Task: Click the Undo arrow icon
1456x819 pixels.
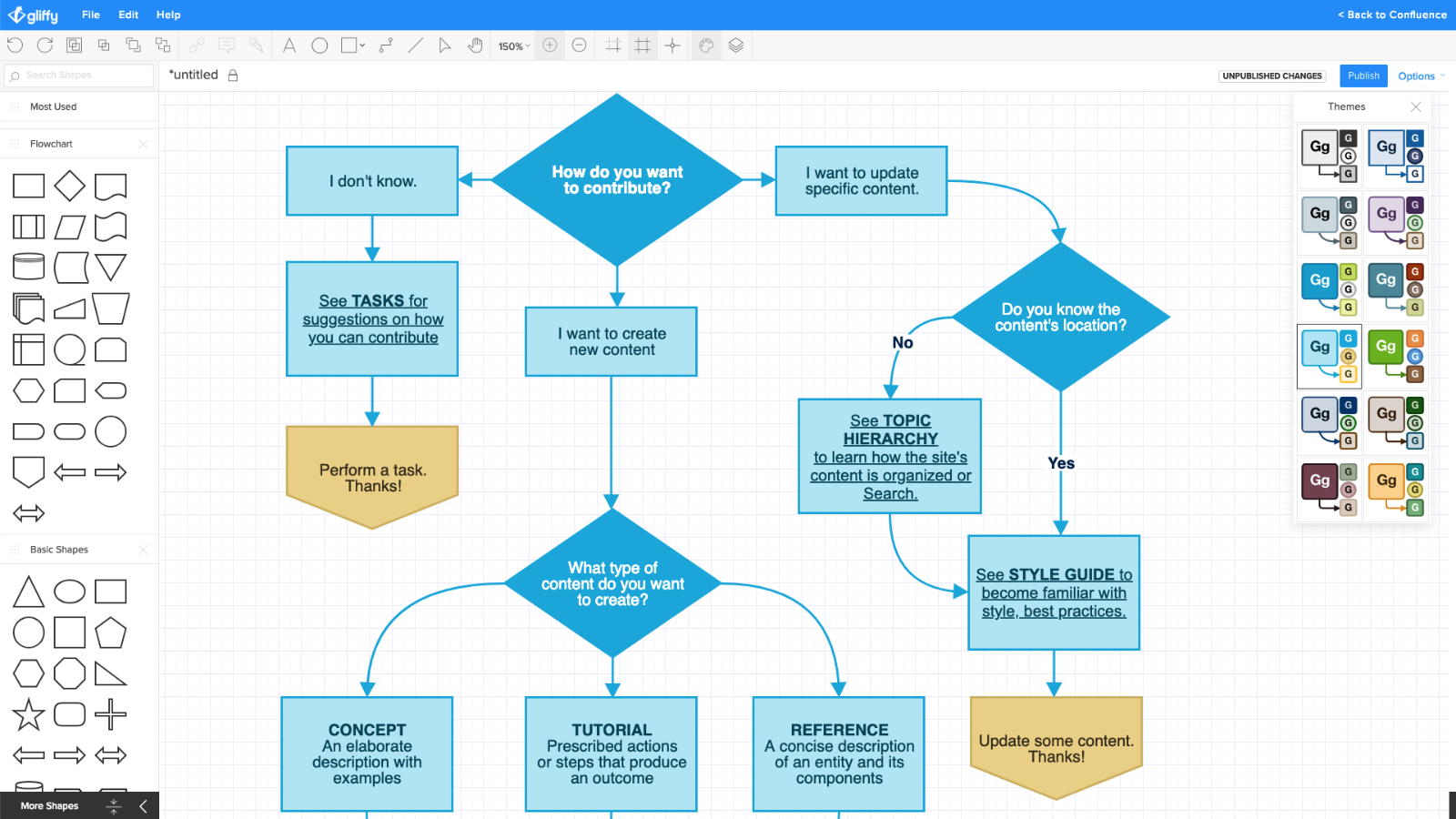Action: pyautogui.click(x=15, y=45)
